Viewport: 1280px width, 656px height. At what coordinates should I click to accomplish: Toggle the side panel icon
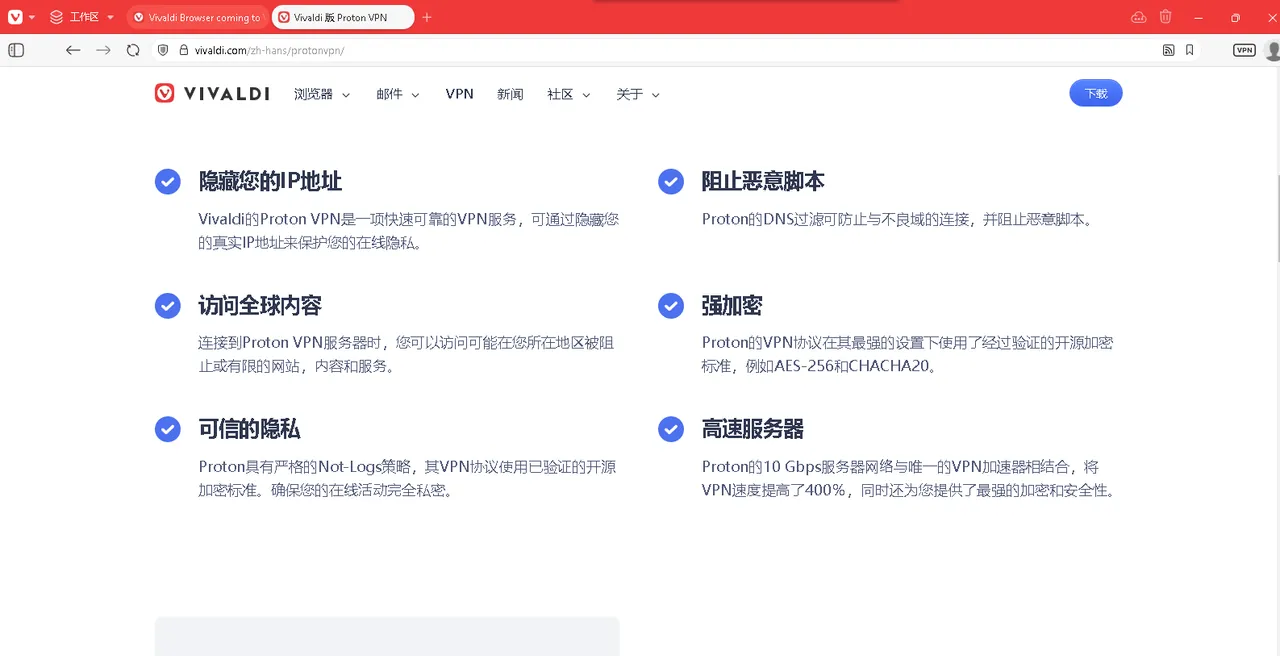pos(16,50)
